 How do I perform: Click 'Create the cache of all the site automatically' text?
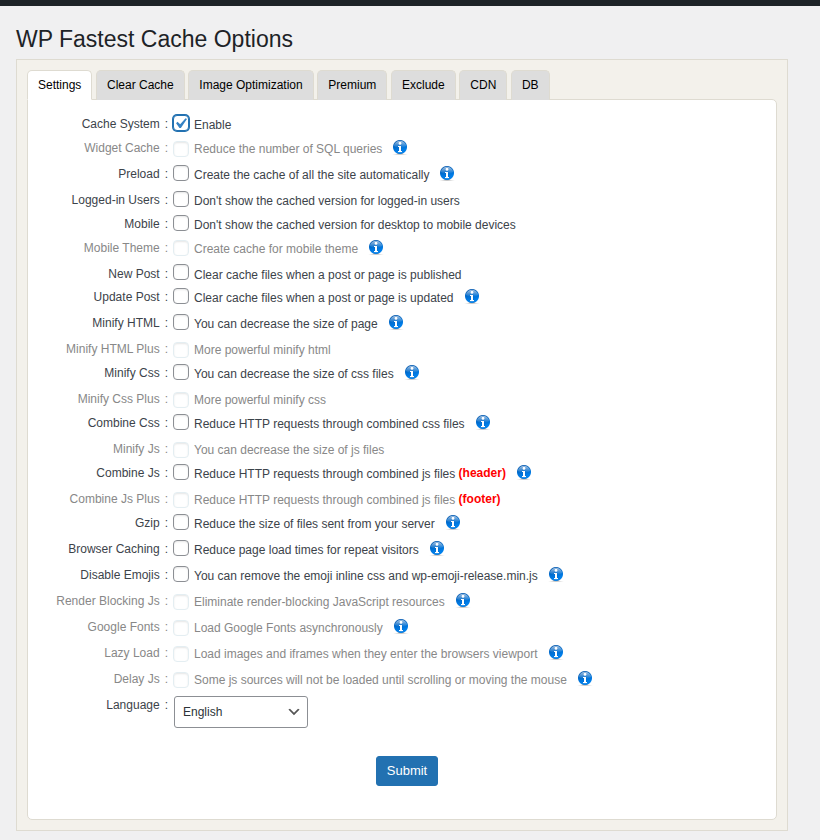click(312, 175)
